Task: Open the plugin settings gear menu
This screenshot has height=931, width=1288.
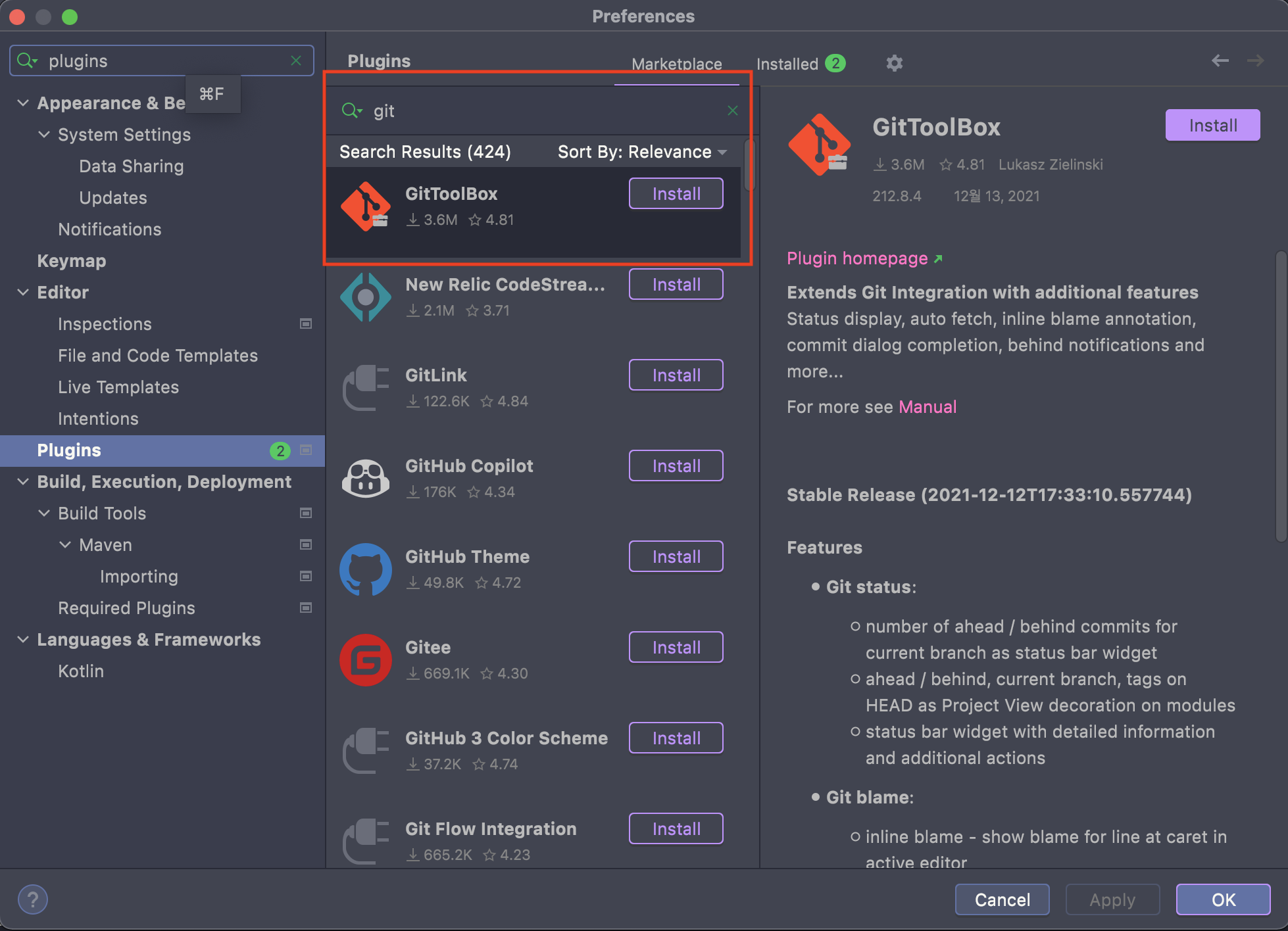Action: pos(895,63)
